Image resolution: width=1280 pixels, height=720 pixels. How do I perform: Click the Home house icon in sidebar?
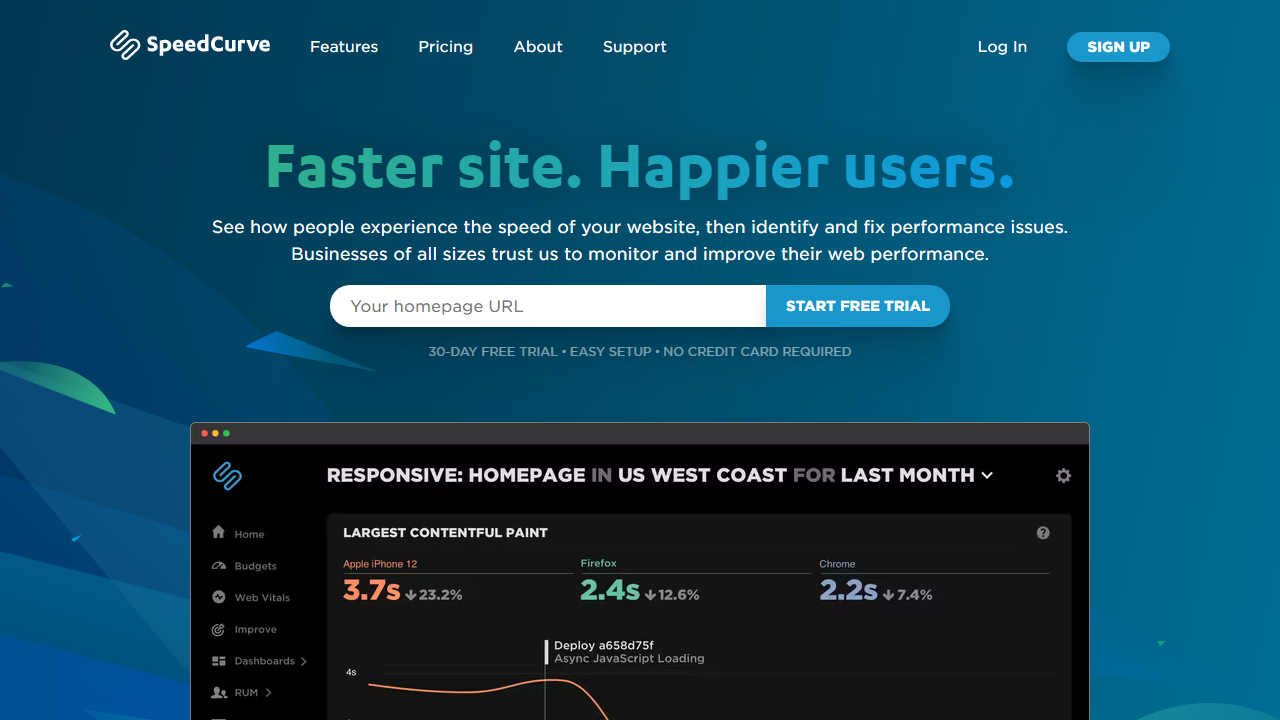(219, 533)
